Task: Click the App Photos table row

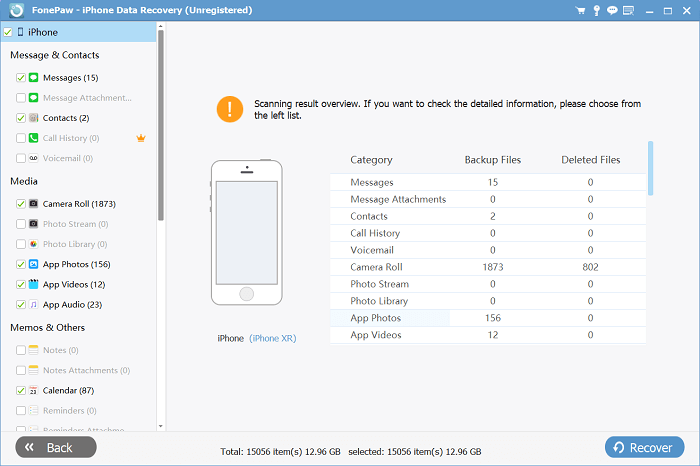Action: pyautogui.click(x=488, y=318)
